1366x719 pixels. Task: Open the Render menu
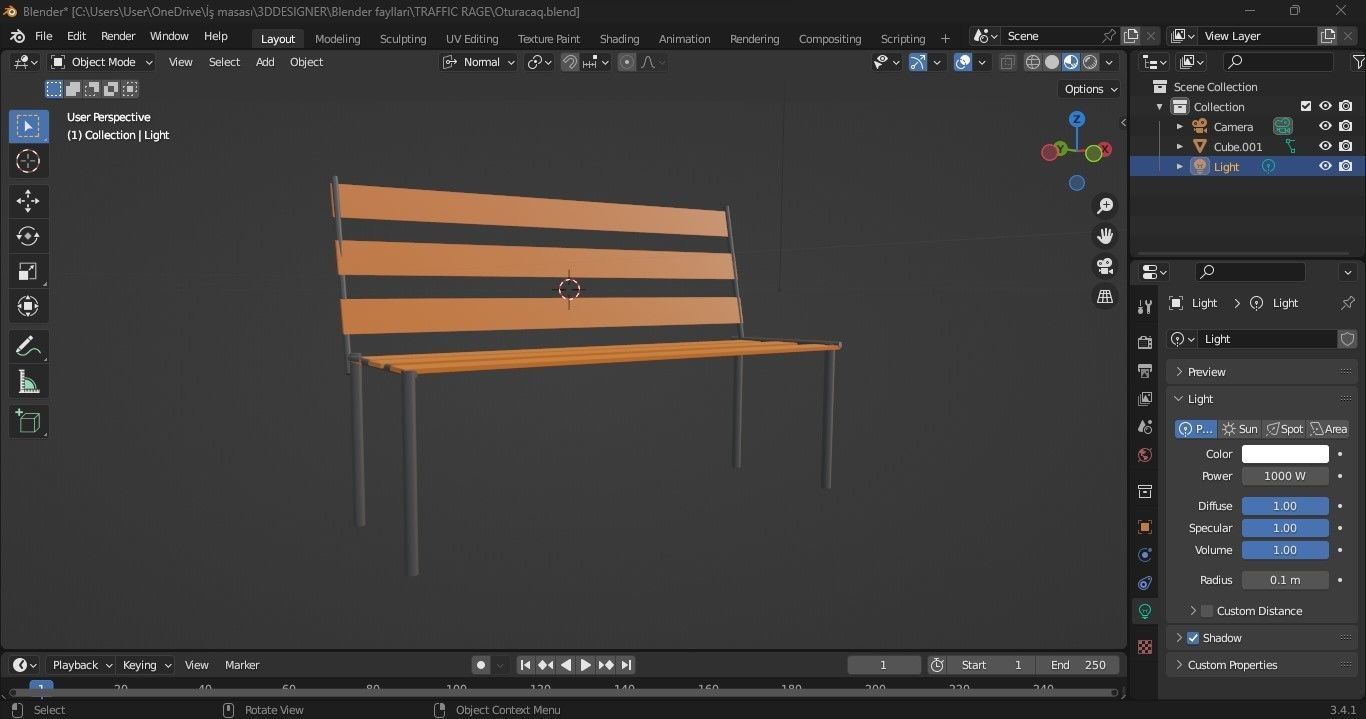pos(118,36)
